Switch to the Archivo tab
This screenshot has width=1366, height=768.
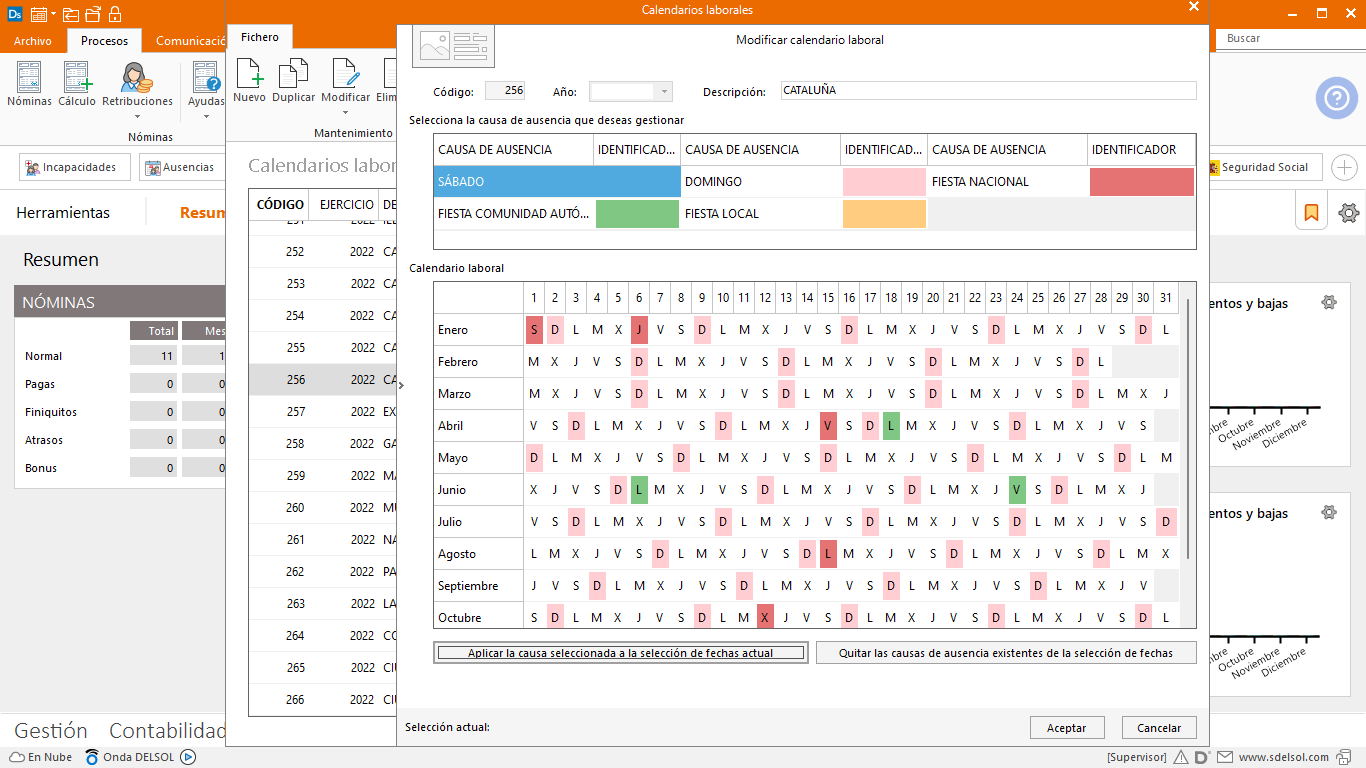(x=33, y=41)
